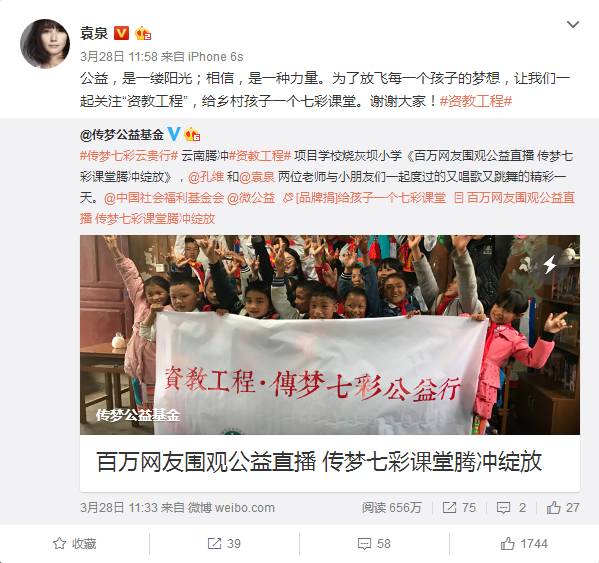
Task: Open the 百万网友围观公益直播 article card title
Action: coord(319,462)
